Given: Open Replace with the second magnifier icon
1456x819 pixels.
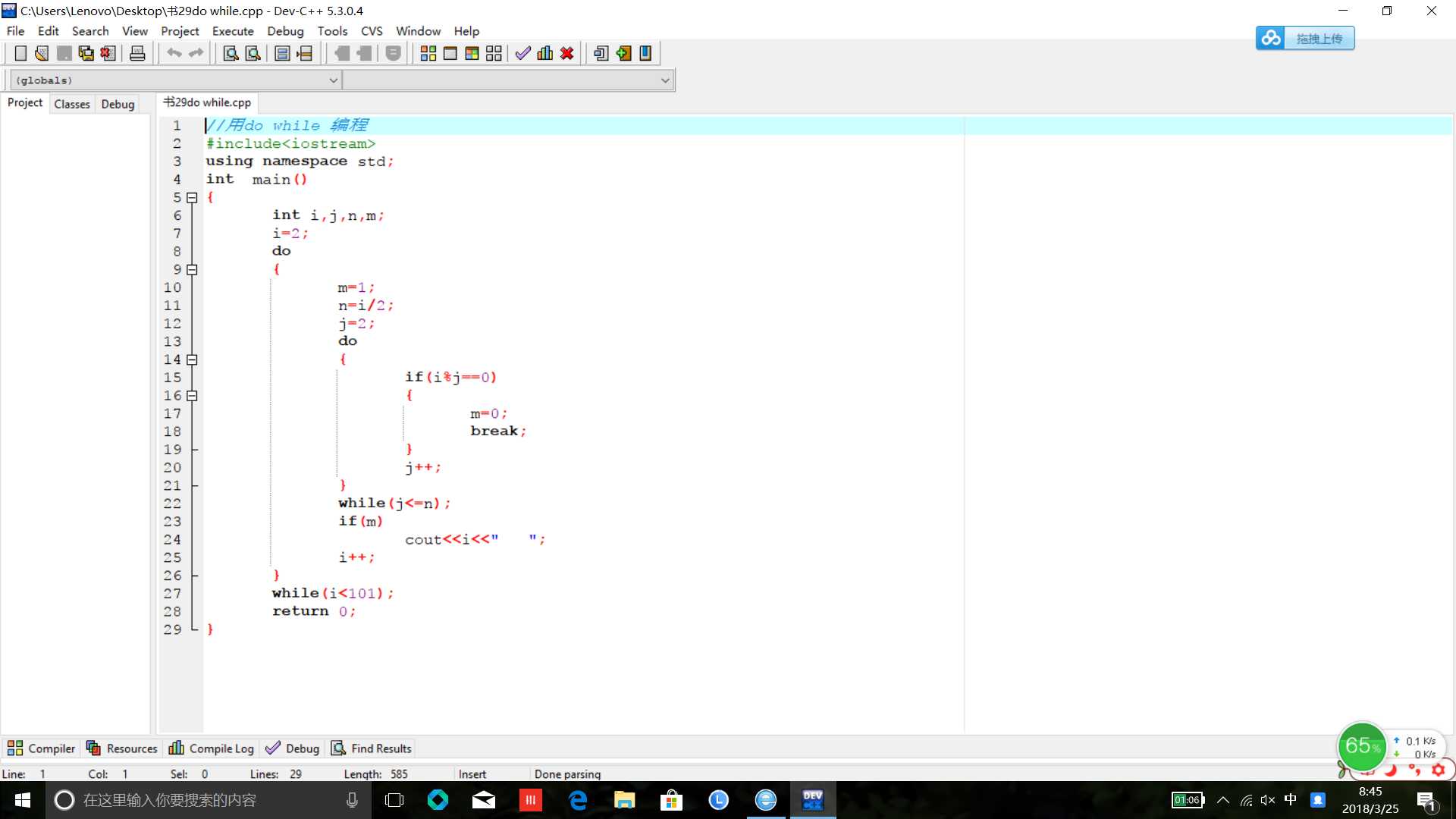Looking at the screenshot, I should 253,53.
